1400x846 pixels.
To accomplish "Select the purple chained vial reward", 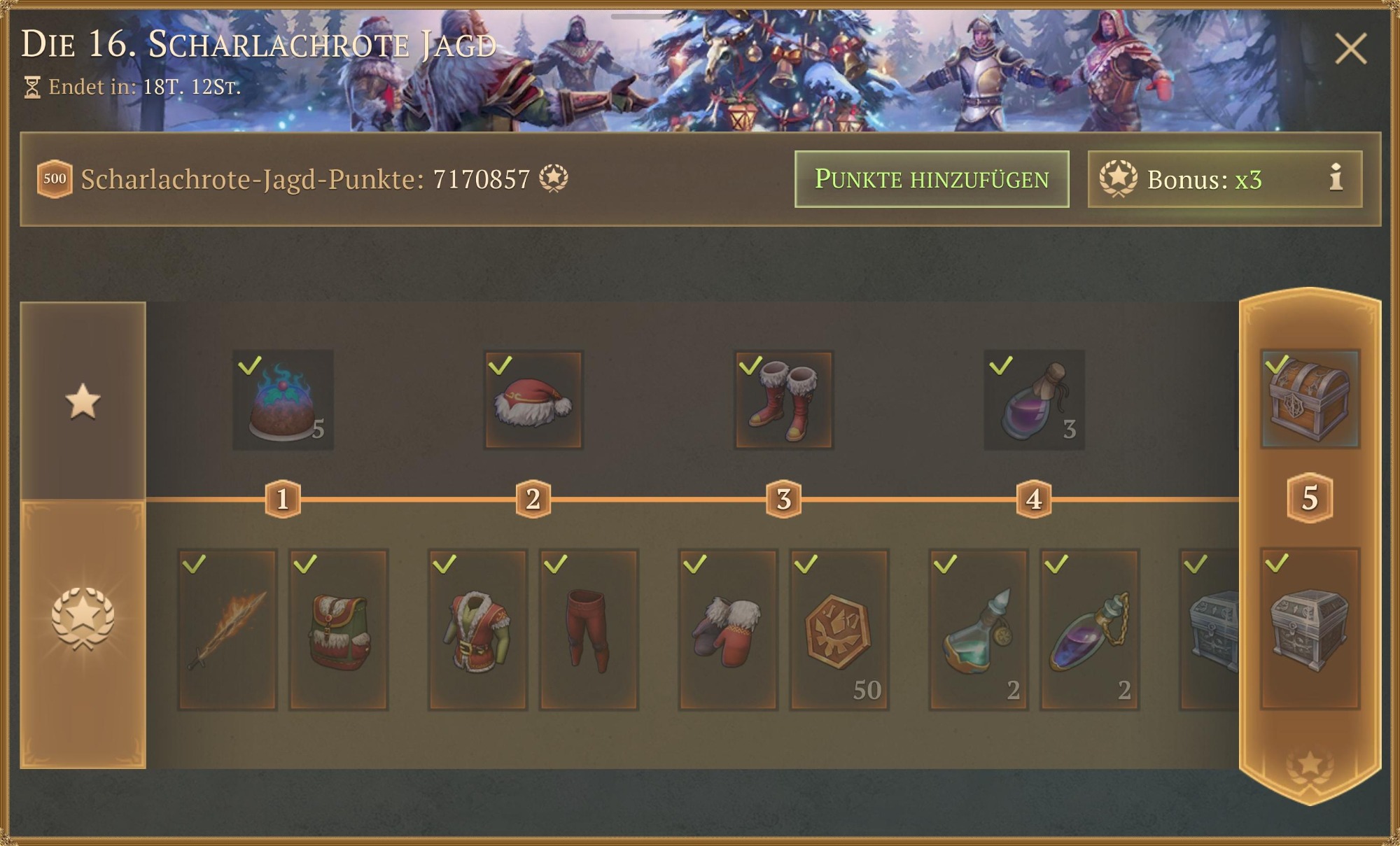I will tap(1090, 630).
